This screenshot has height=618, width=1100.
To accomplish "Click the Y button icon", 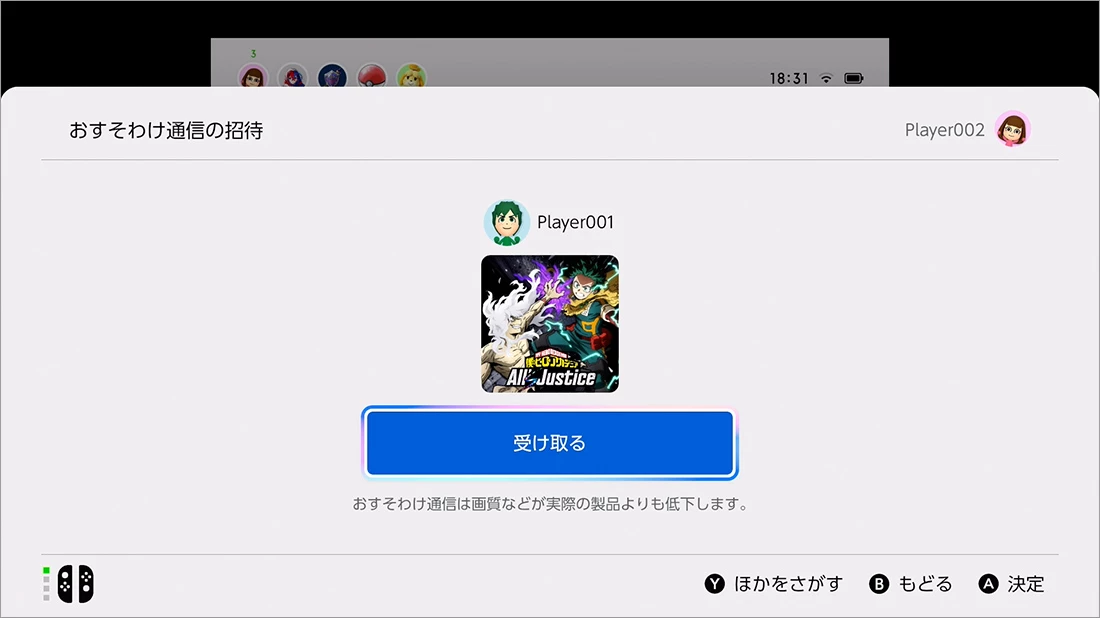I will point(714,584).
